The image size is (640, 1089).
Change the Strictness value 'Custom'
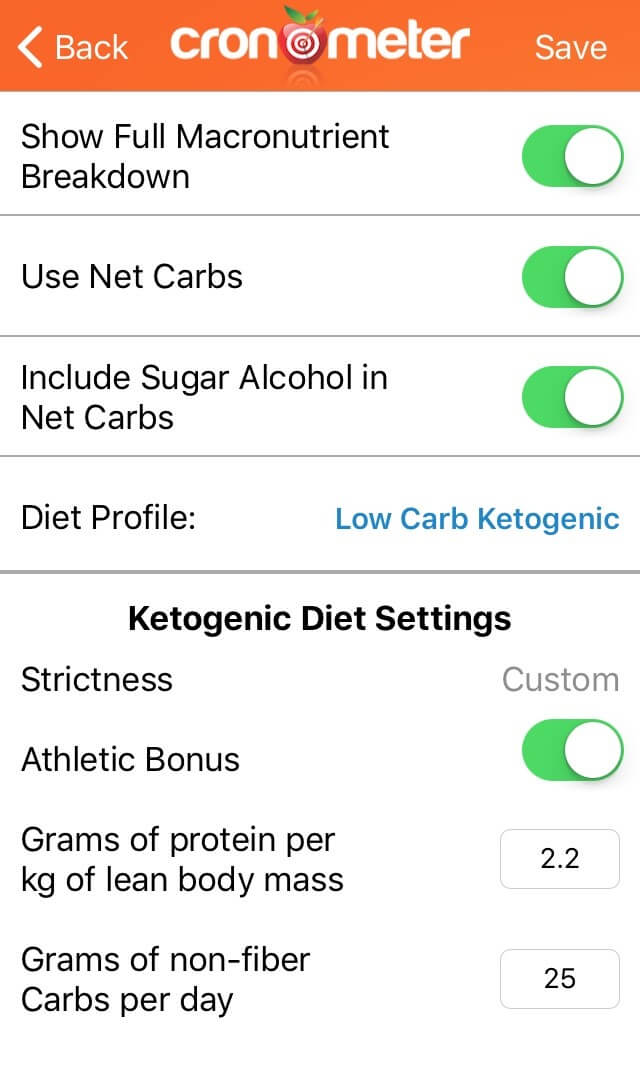click(560, 679)
